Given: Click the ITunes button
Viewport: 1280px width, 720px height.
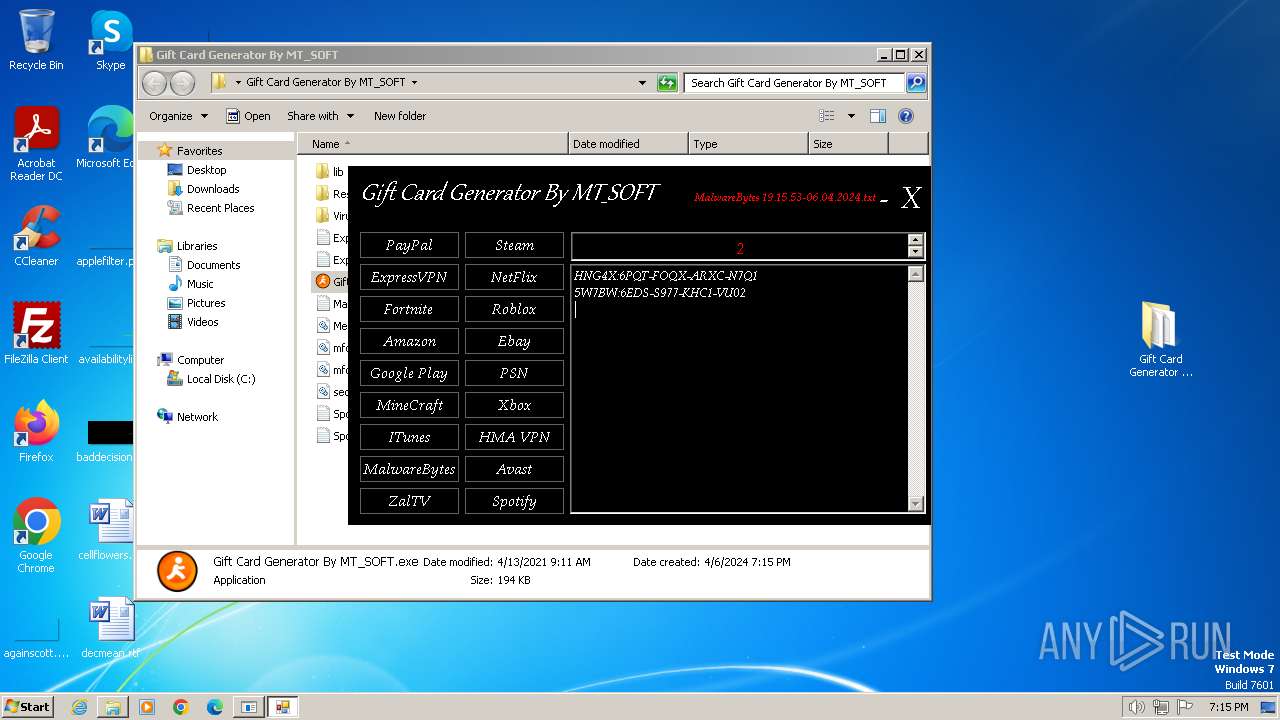Looking at the screenshot, I should click(409, 437).
